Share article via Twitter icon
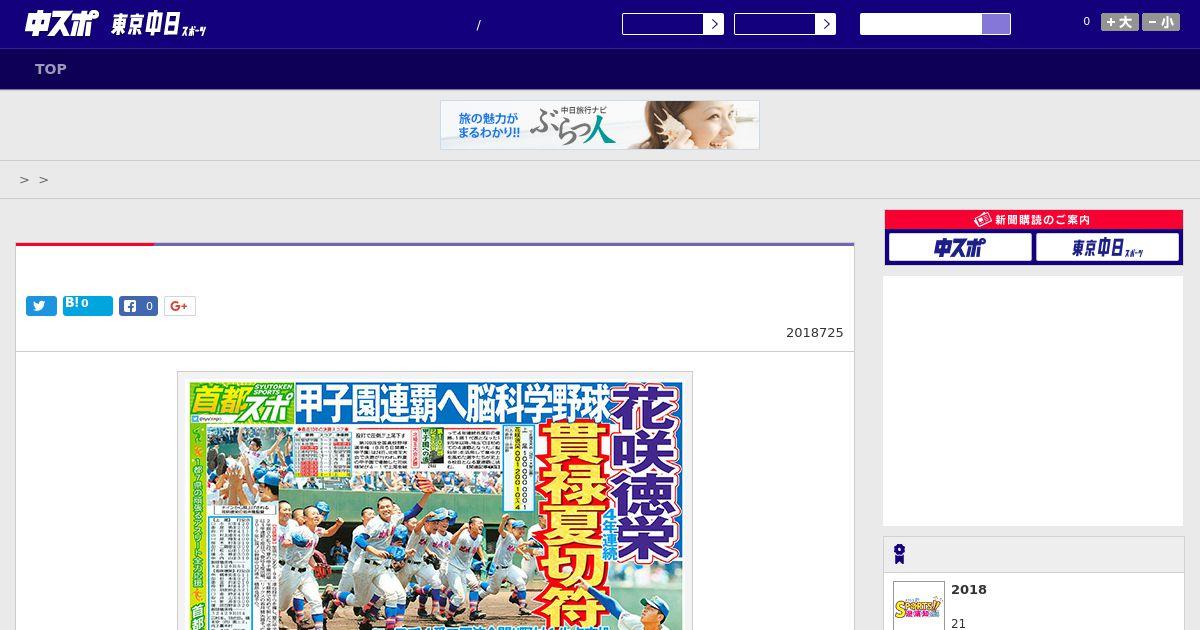Screen dimensions: 1200x630 click(41, 306)
